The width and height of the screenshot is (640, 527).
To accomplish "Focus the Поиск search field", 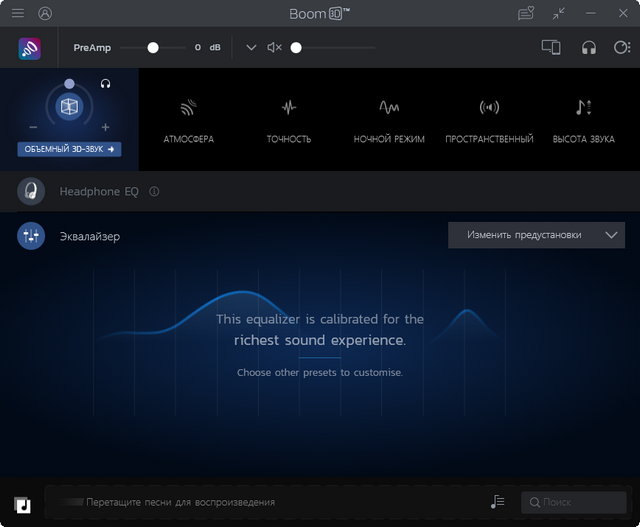I will tap(573, 502).
